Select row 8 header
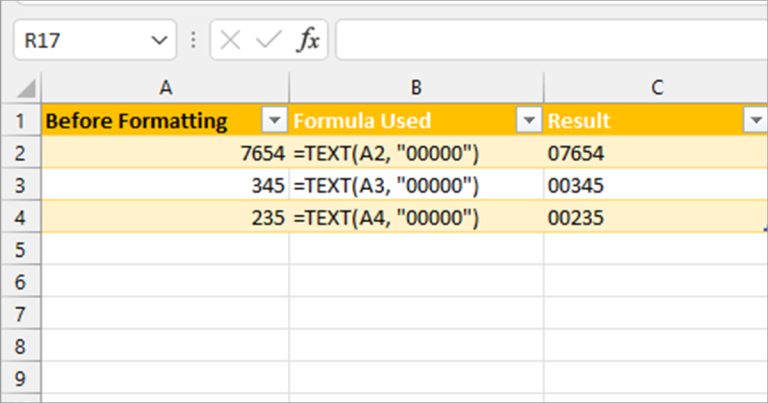The image size is (768, 403). (x=20, y=346)
